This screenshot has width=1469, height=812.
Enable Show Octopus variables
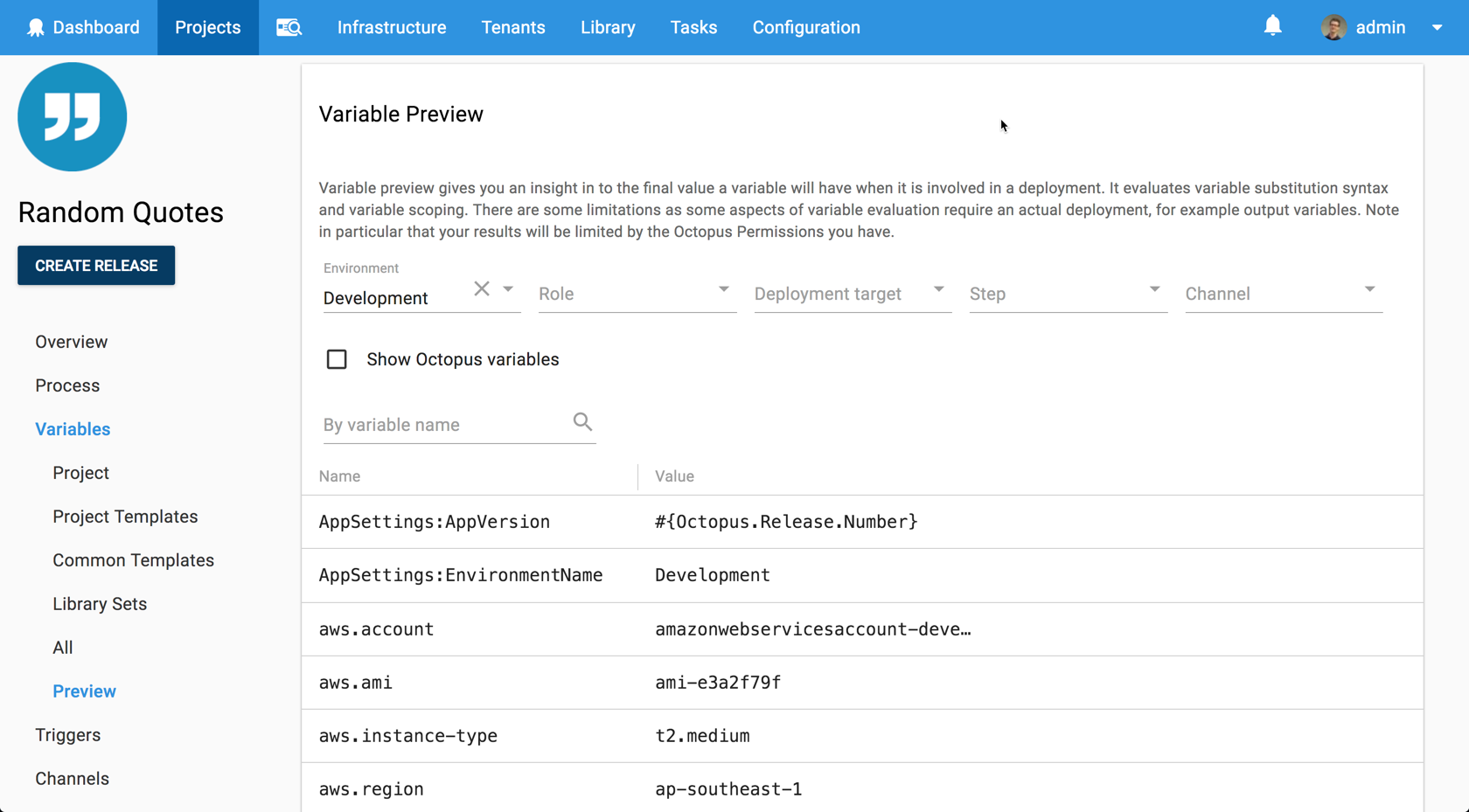click(337, 359)
